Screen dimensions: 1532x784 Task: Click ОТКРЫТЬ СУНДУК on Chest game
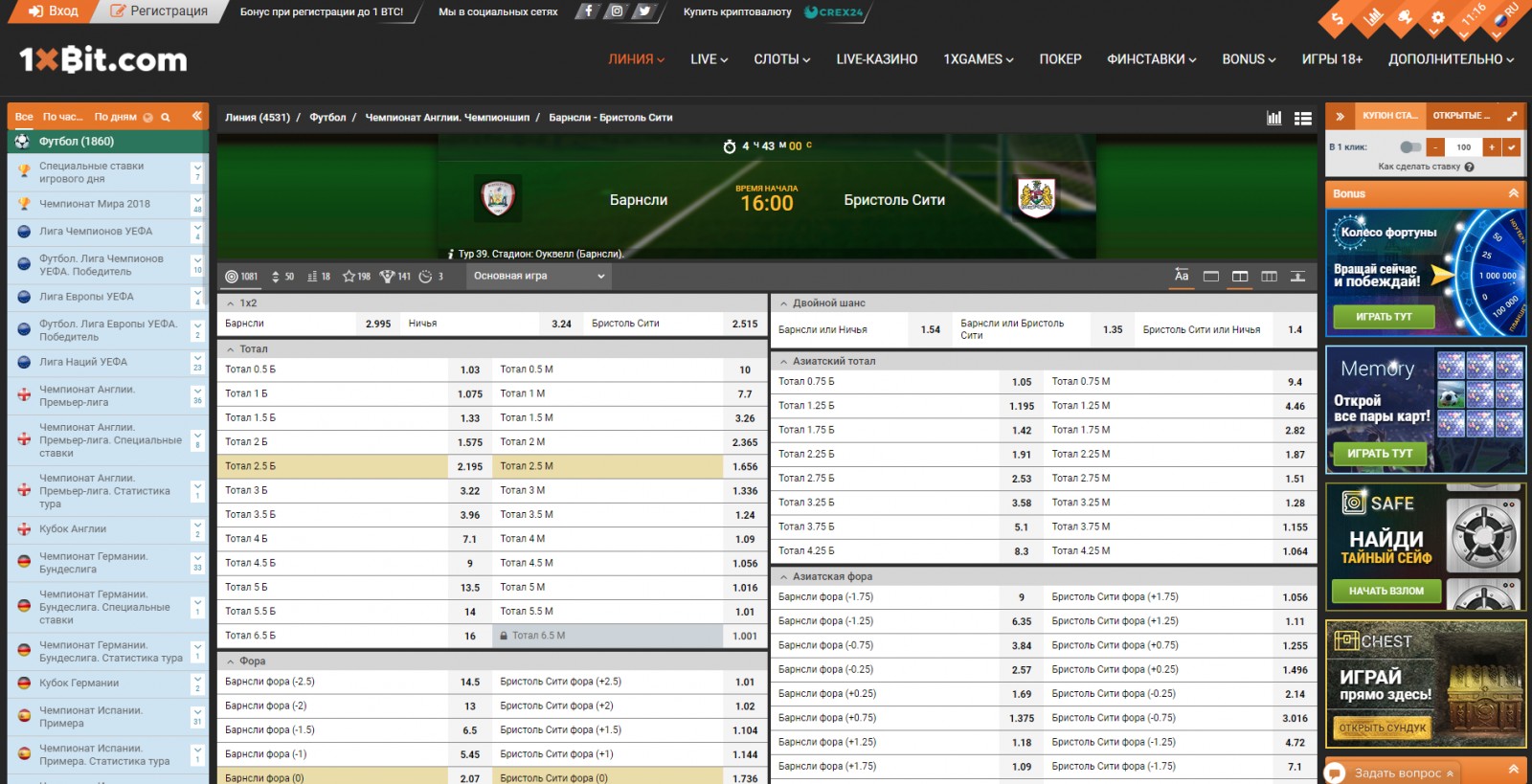click(x=1383, y=728)
